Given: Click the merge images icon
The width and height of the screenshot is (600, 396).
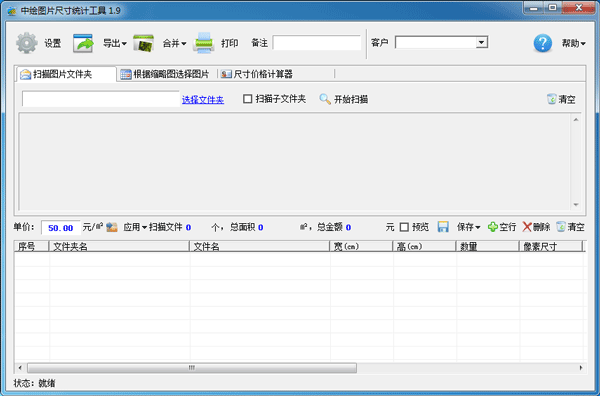Looking at the screenshot, I should pos(143,43).
